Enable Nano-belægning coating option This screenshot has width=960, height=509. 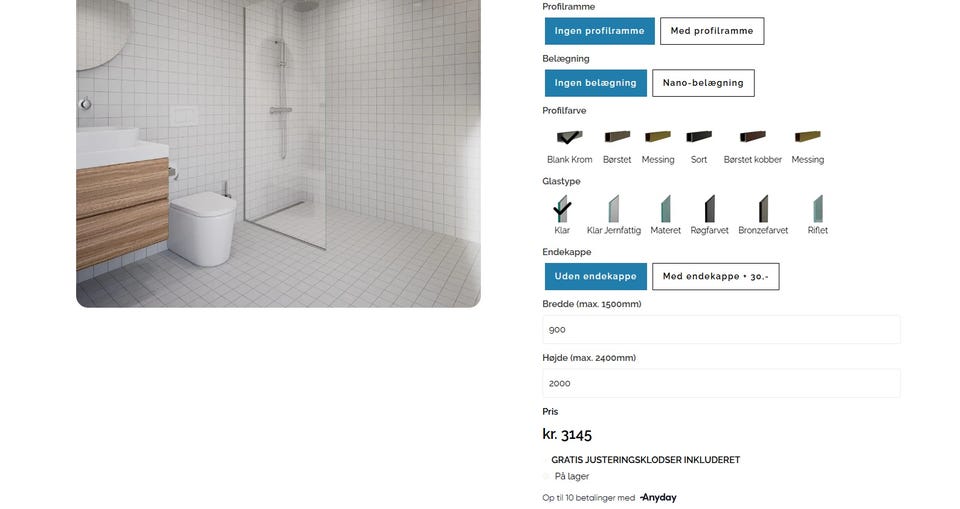pos(703,83)
